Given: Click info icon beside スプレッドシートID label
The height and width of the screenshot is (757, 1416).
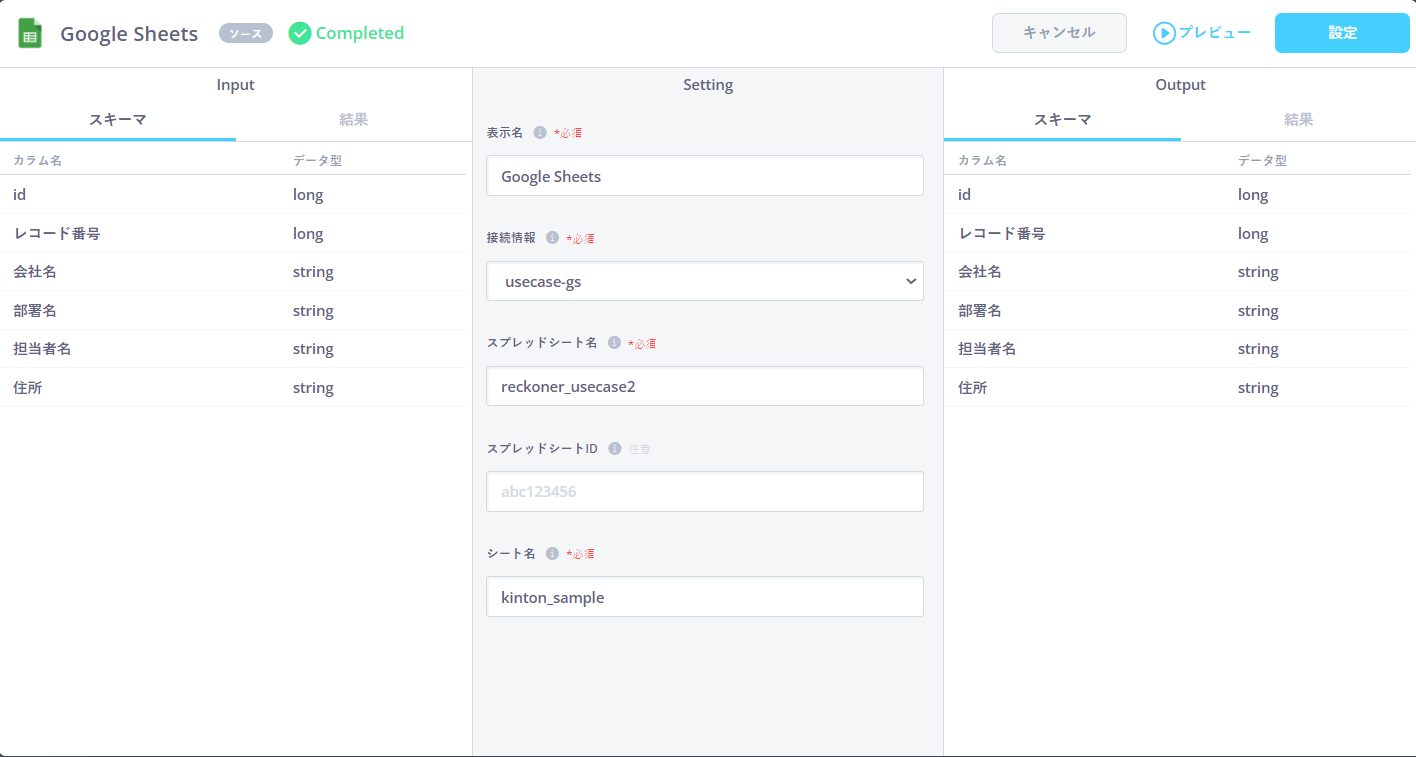Looking at the screenshot, I should [x=615, y=448].
